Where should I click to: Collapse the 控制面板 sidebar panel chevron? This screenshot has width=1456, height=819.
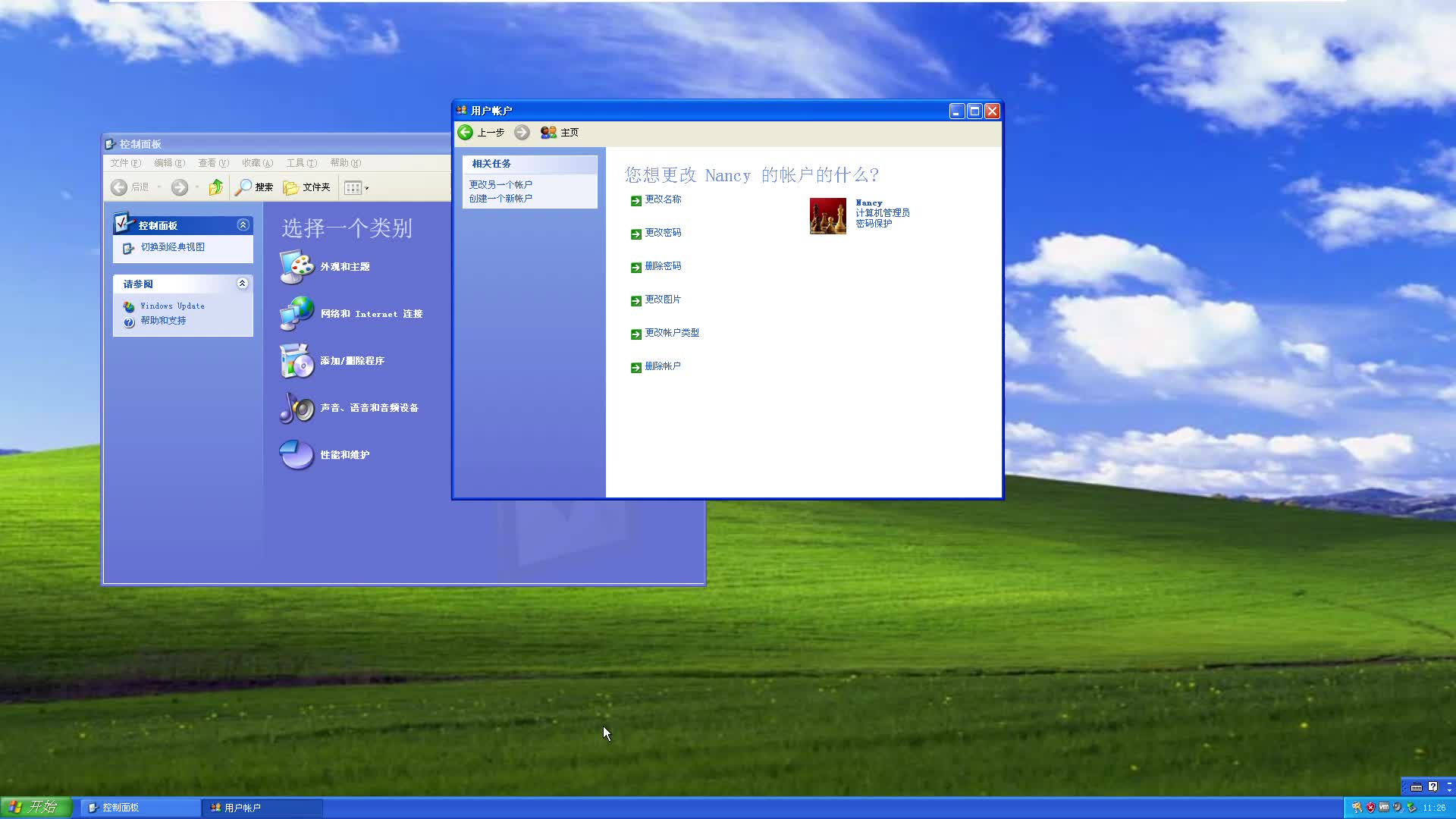click(x=243, y=224)
